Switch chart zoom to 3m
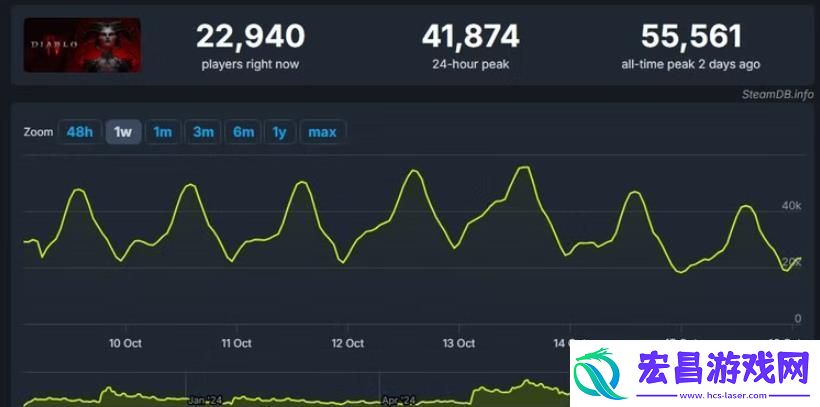This screenshot has width=820, height=407. point(203,132)
